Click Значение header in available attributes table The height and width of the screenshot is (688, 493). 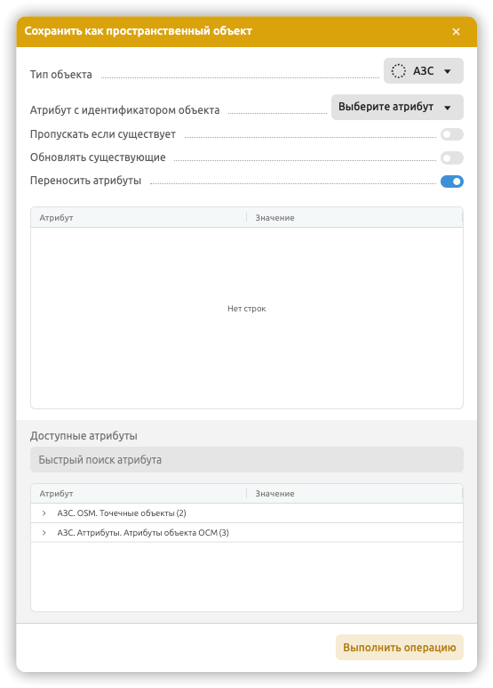pyautogui.click(x=354, y=494)
